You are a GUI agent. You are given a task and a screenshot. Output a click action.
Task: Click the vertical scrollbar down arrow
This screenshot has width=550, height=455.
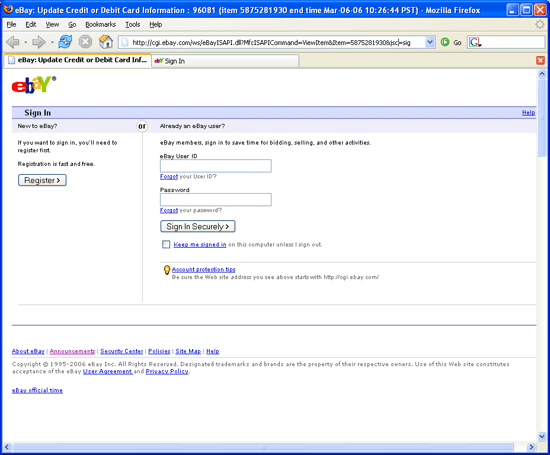click(542, 436)
